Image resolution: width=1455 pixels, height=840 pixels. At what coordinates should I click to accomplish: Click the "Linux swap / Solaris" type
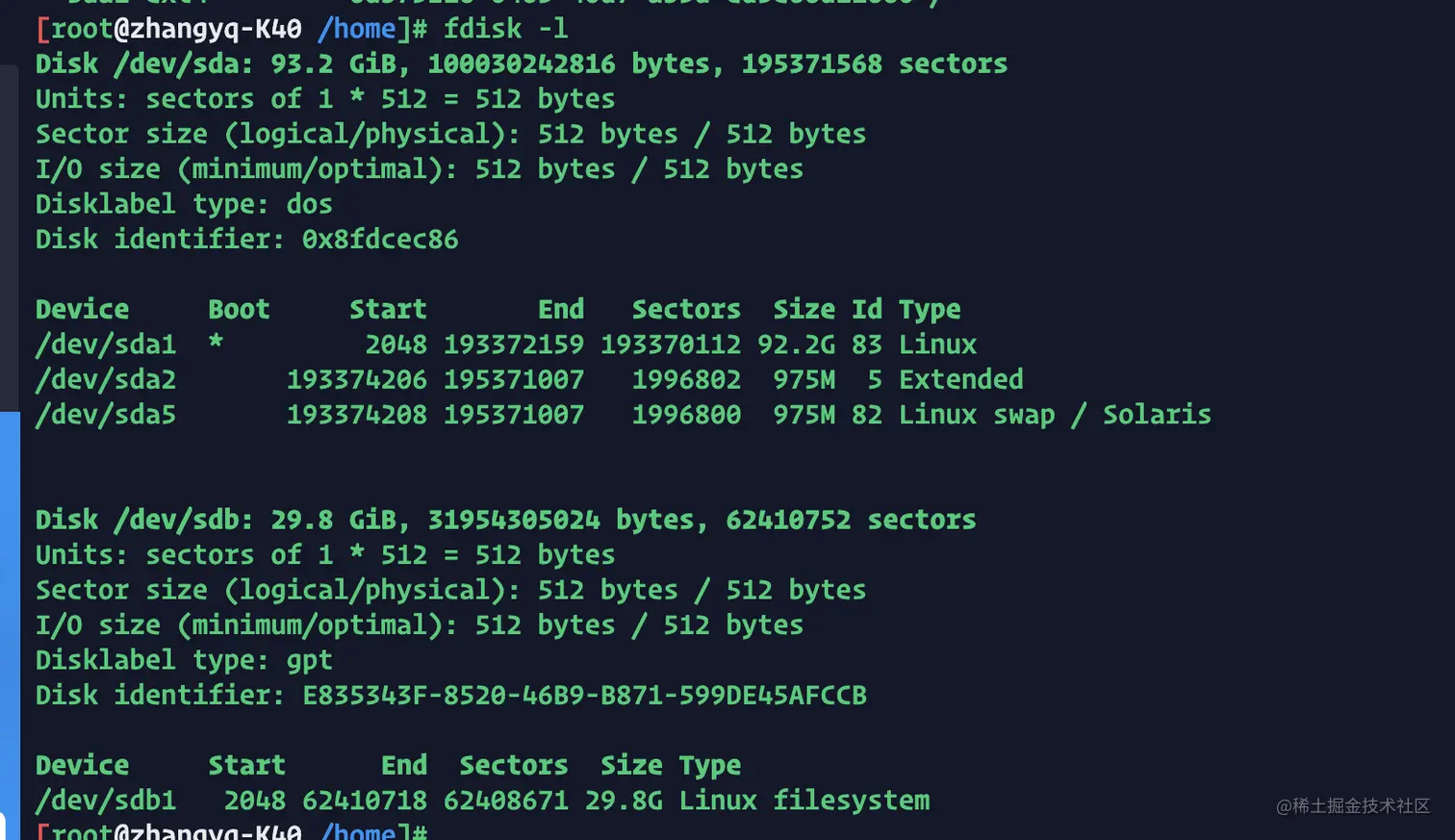(x=1054, y=415)
